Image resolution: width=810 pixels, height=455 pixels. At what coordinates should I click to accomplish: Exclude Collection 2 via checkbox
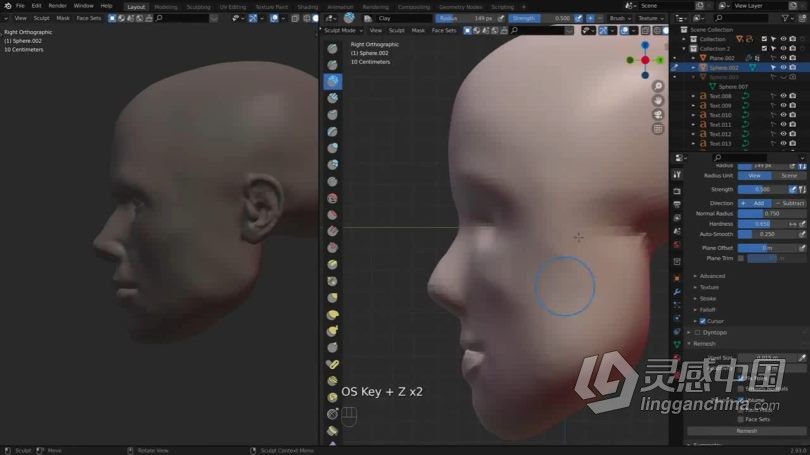point(764,49)
